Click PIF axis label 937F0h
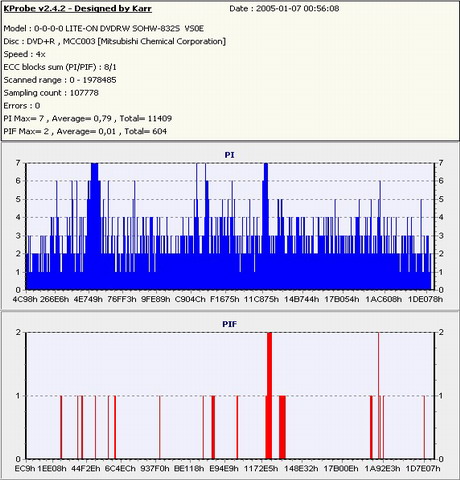460x480 pixels. pyautogui.click(x=155, y=469)
